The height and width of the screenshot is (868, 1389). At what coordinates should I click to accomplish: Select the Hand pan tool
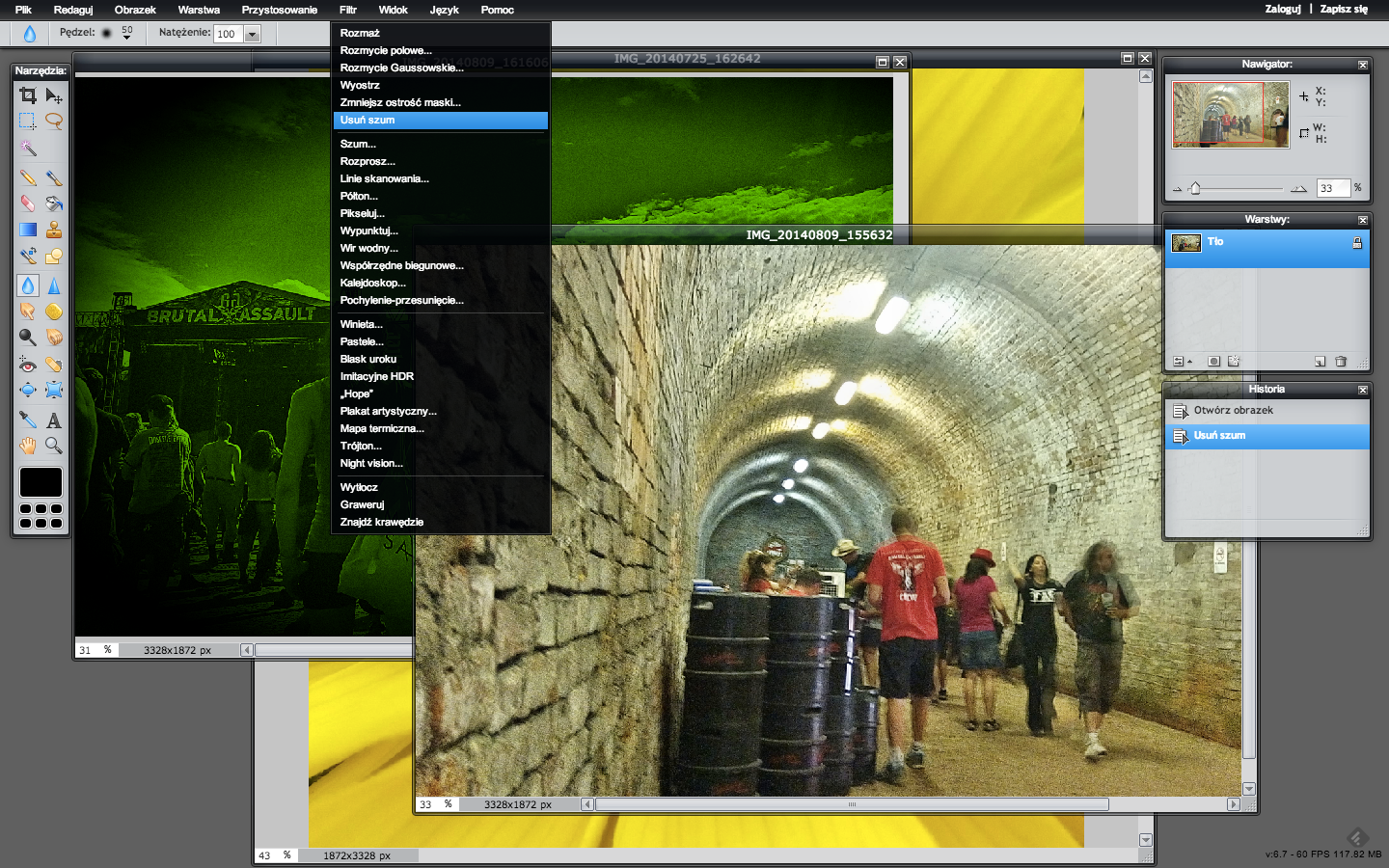point(28,446)
